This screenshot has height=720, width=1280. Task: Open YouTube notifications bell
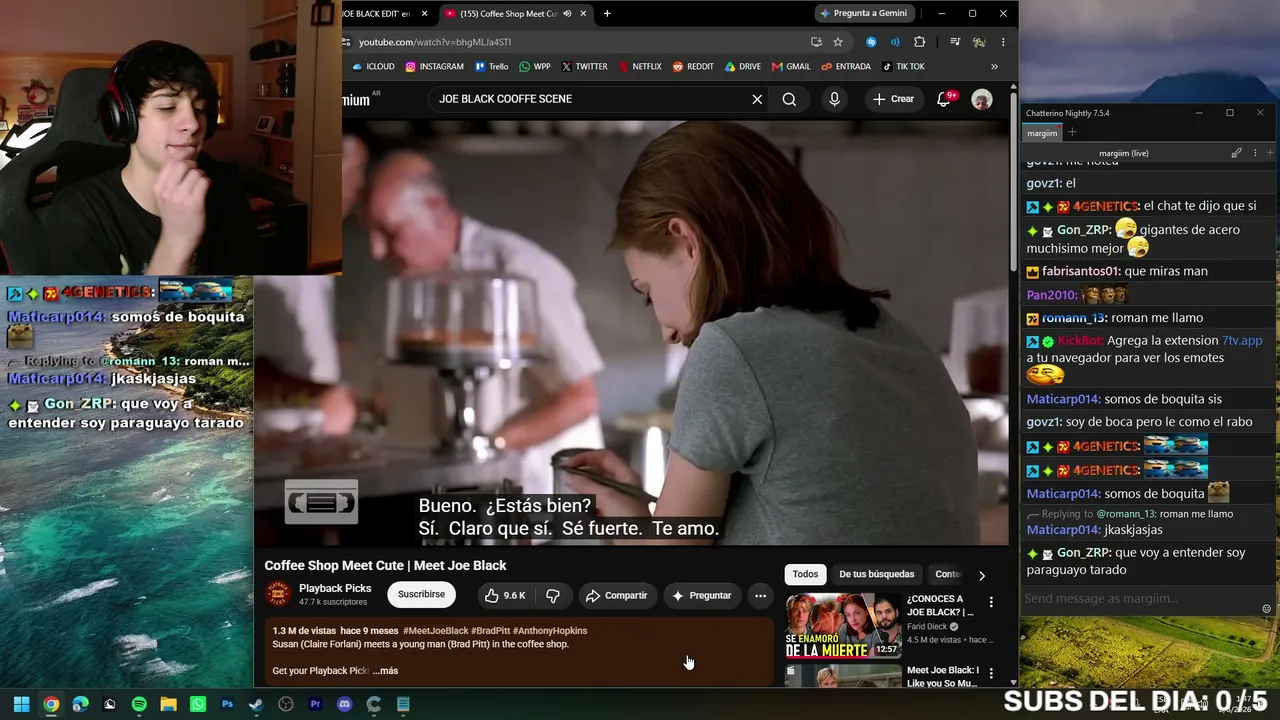pyautogui.click(x=943, y=99)
